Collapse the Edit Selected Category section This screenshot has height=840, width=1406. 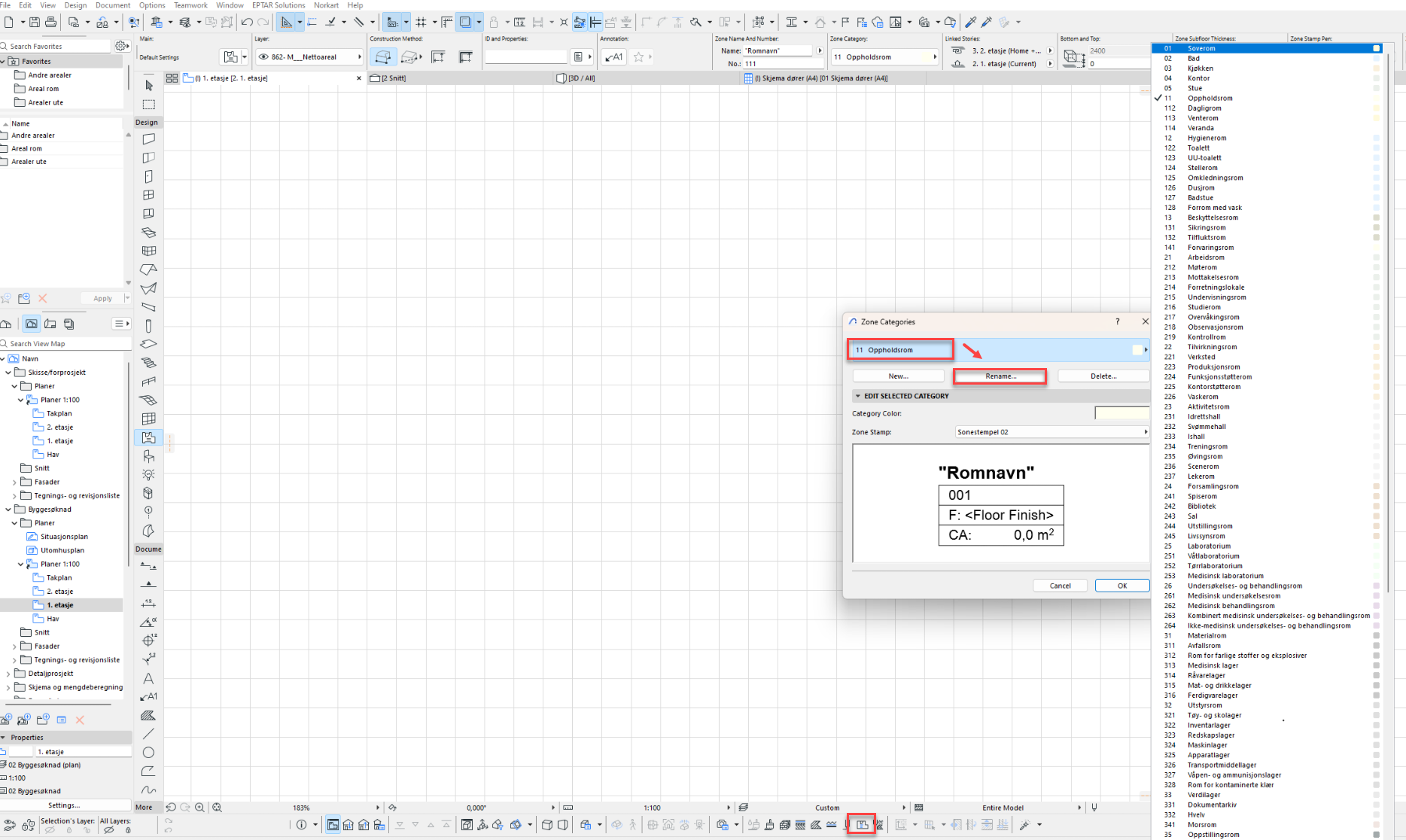pos(857,396)
